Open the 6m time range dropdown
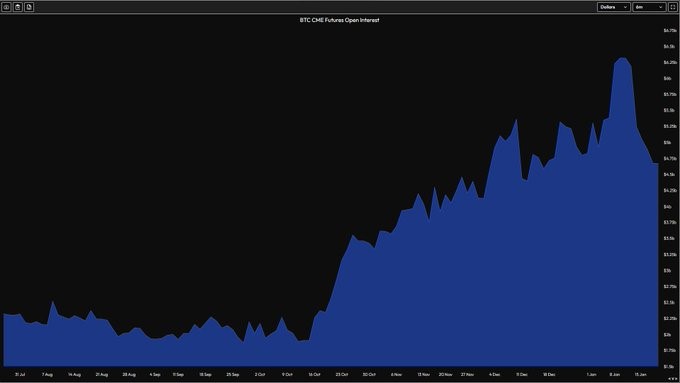The height and width of the screenshot is (383, 680). pos(649,7)
